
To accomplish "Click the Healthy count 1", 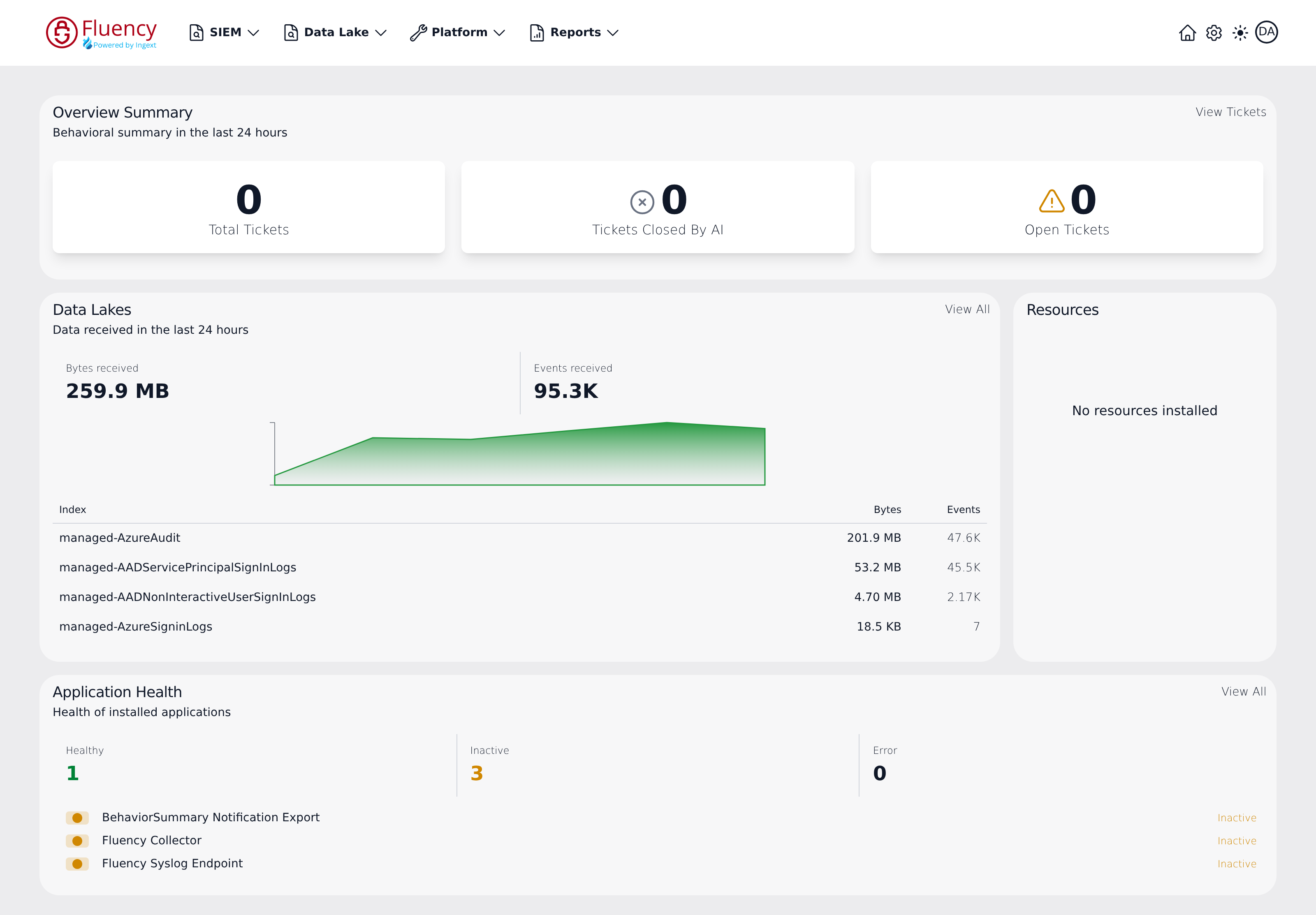I will click(x=72, y=773).
